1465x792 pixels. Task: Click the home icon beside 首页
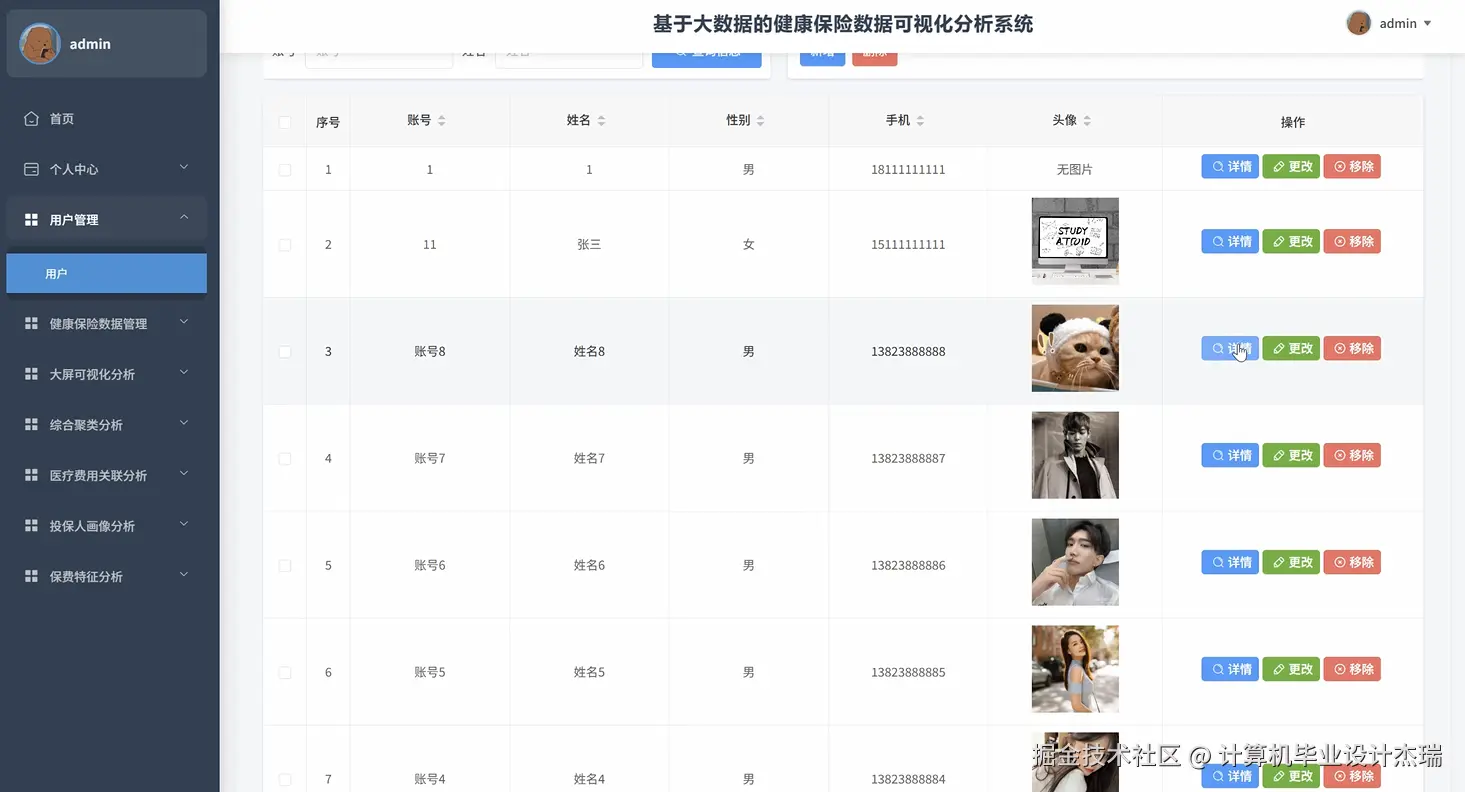[31, 119]
